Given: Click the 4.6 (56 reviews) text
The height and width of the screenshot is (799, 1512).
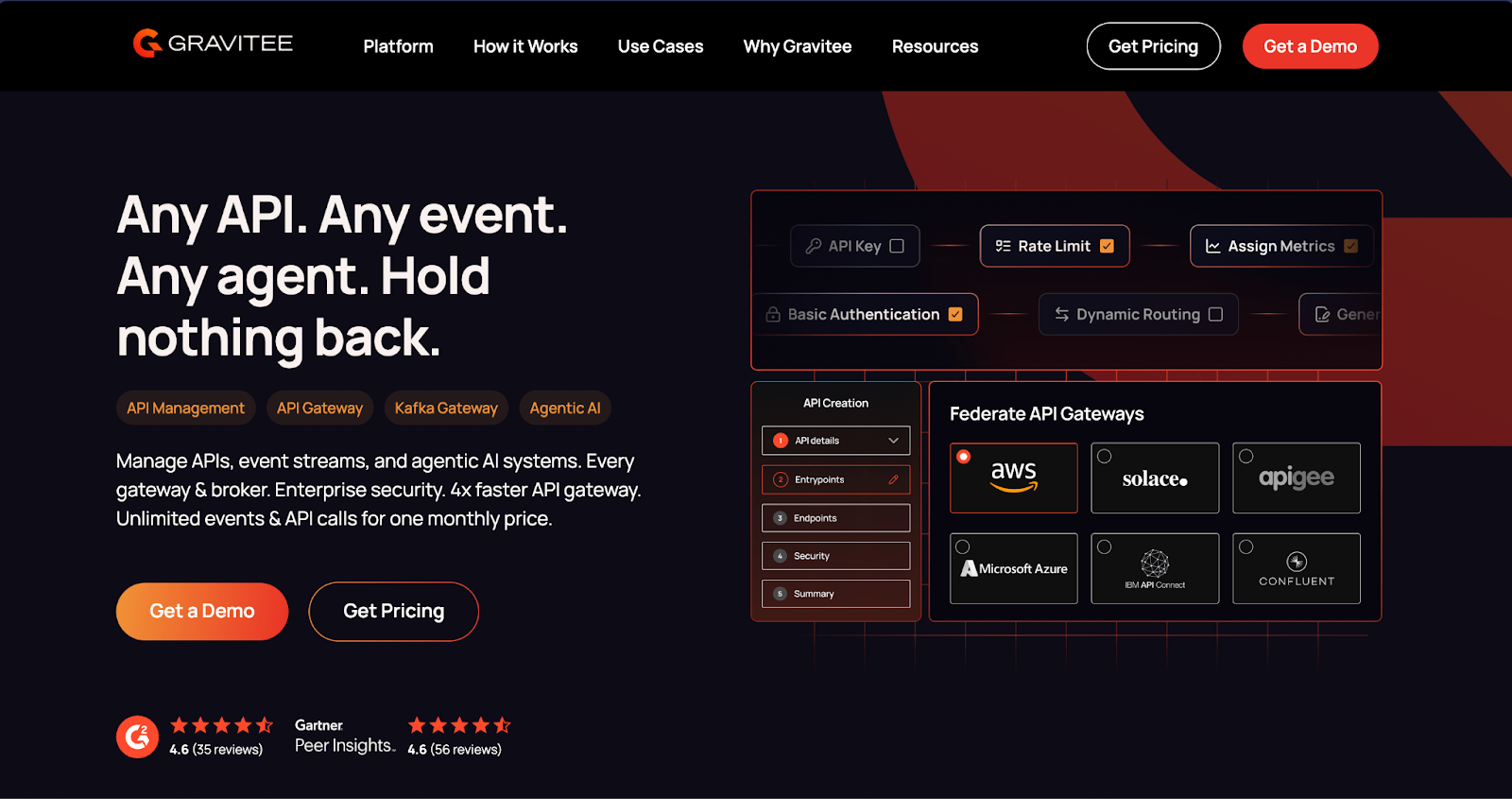Looking at the screenshot, I should 455,749.
